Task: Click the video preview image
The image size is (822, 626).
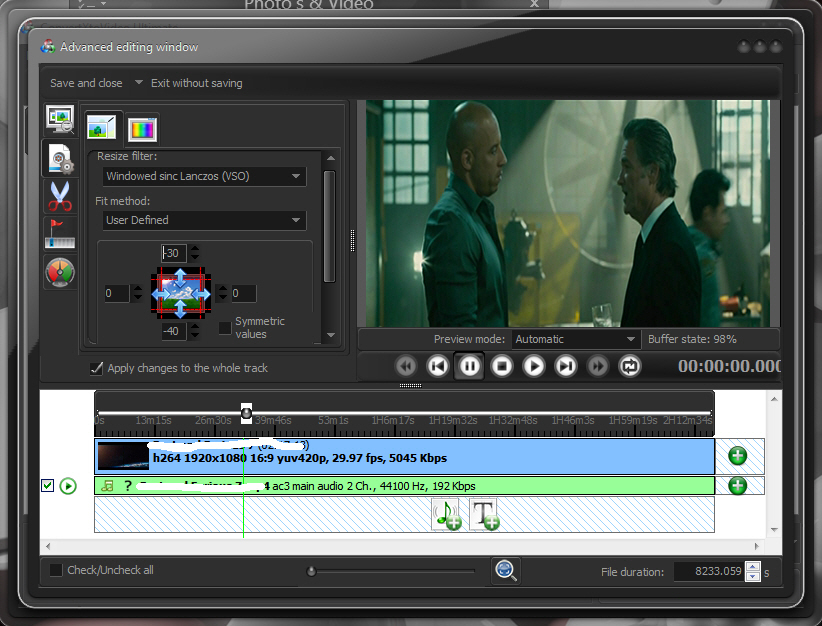Action: point(568,213)
